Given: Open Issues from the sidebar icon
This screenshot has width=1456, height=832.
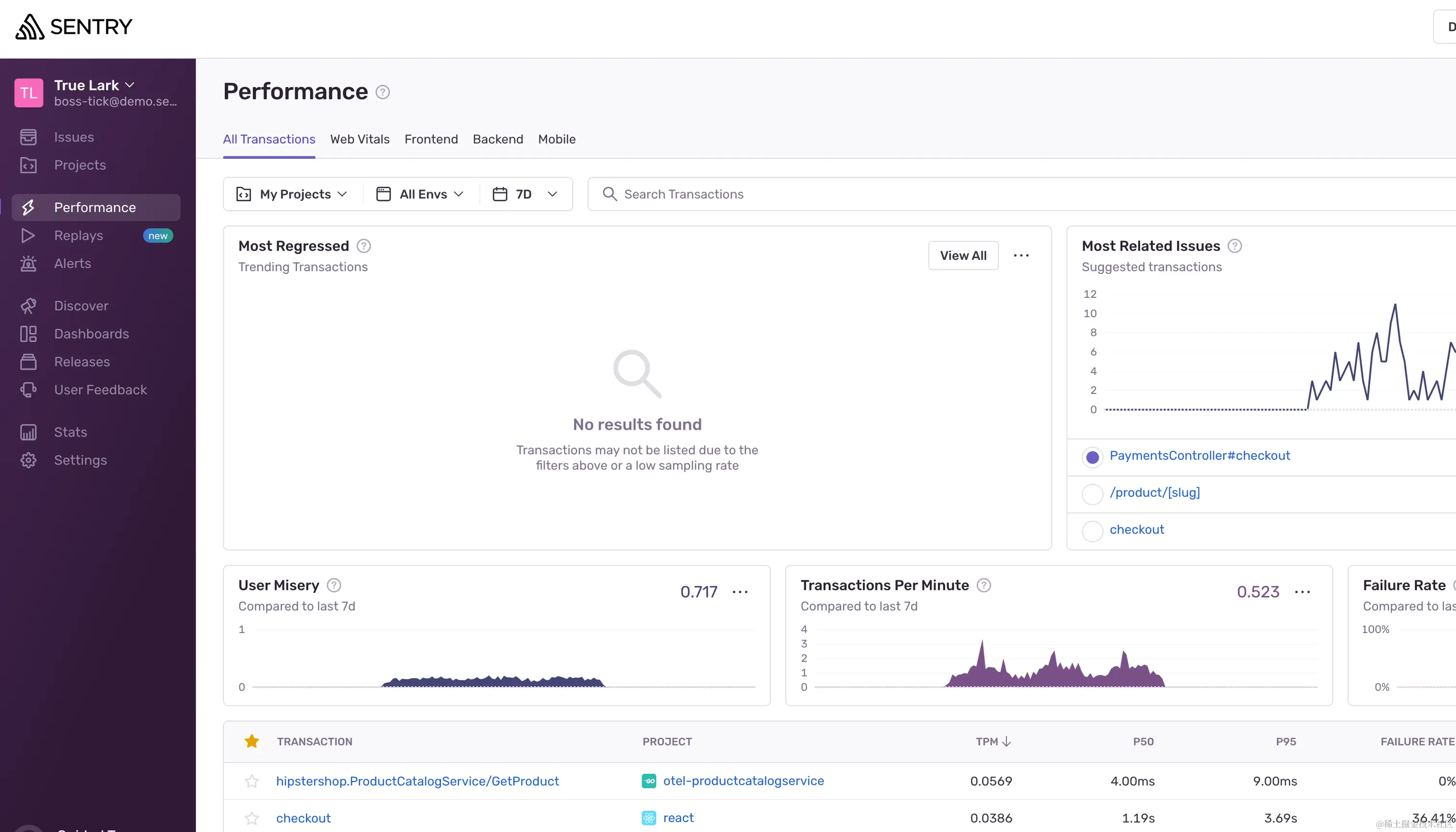Looking at the screenshot, I should click(28, 137).
